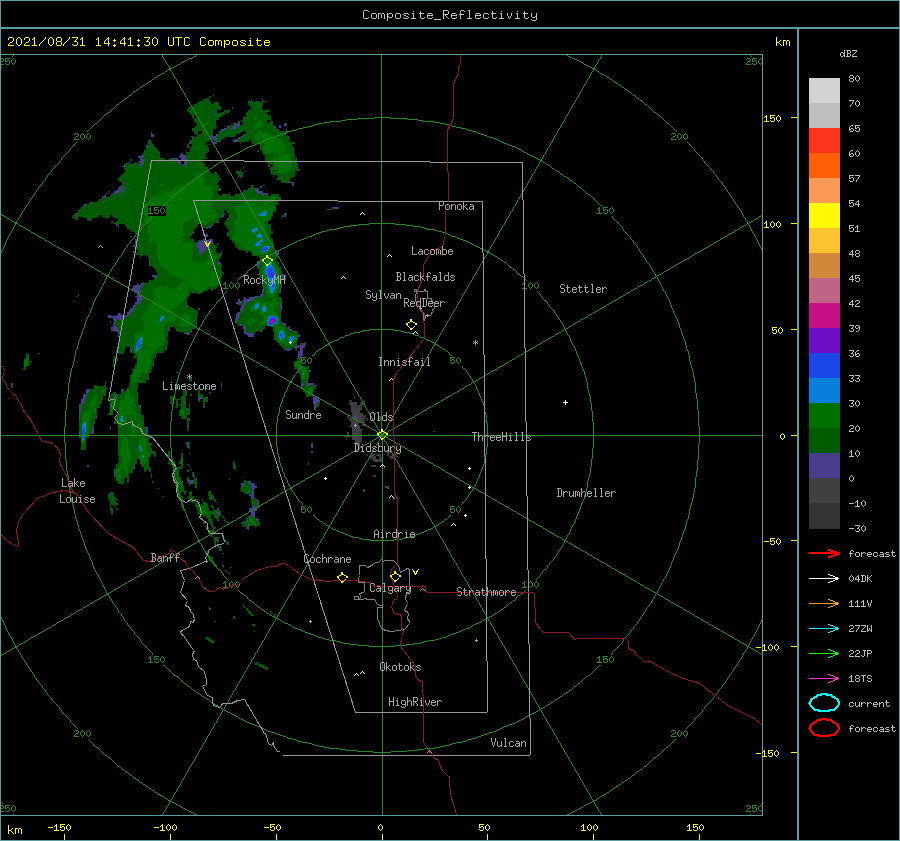Select the -10 dBZ dark gray swatch

[824, 515]
